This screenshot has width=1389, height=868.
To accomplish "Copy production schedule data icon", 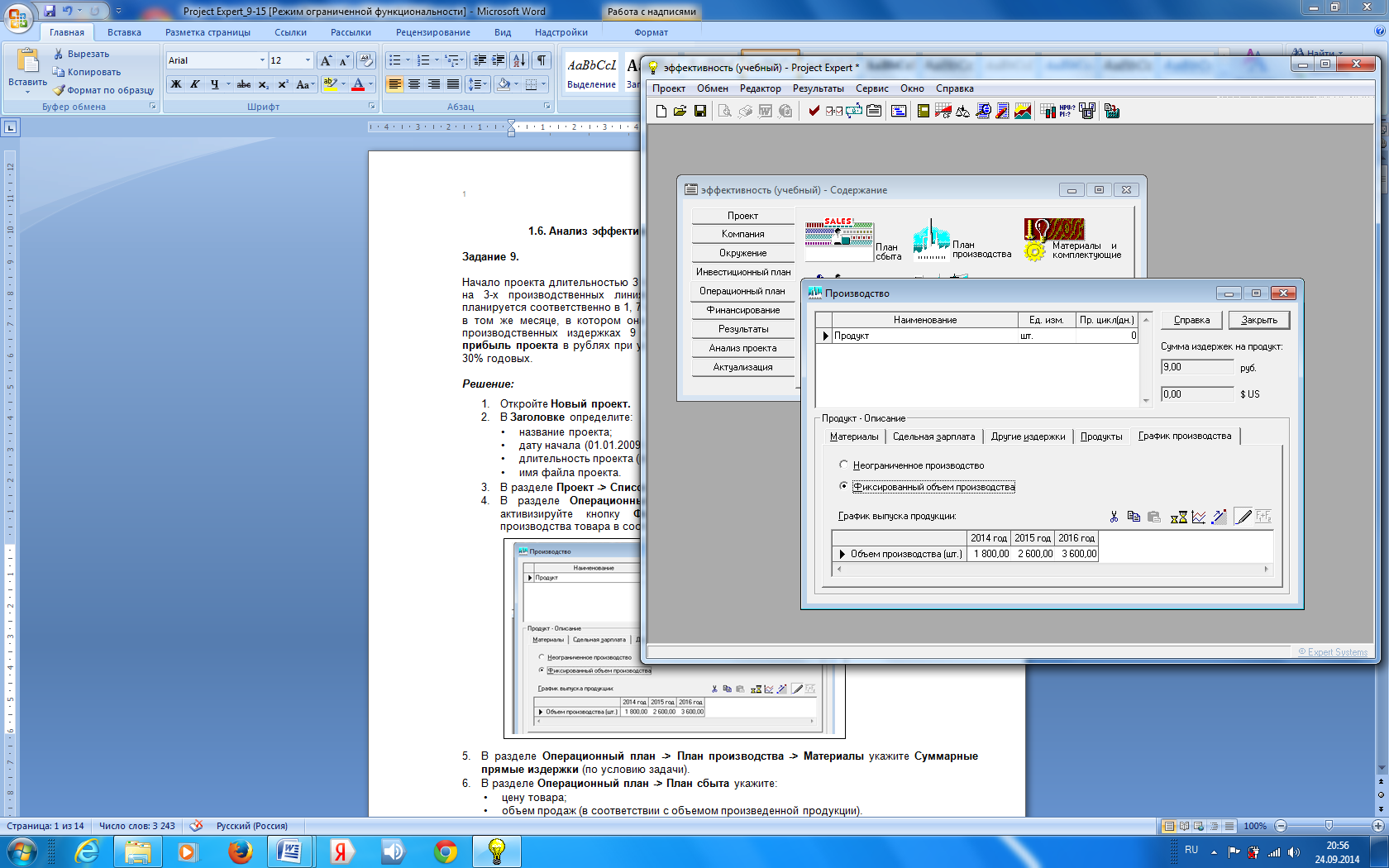I will [1134, 517].
